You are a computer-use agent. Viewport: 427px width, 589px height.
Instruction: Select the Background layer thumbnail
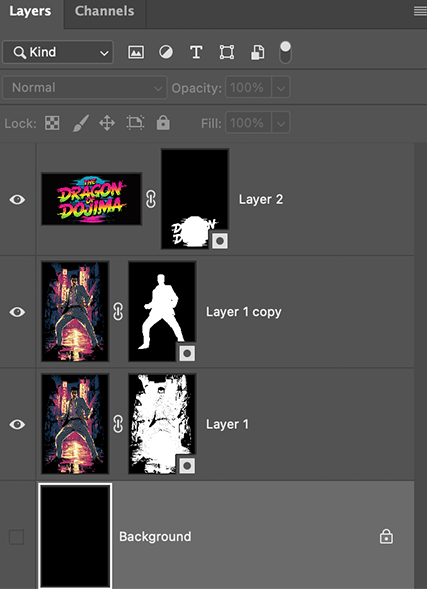pos(75,536)
